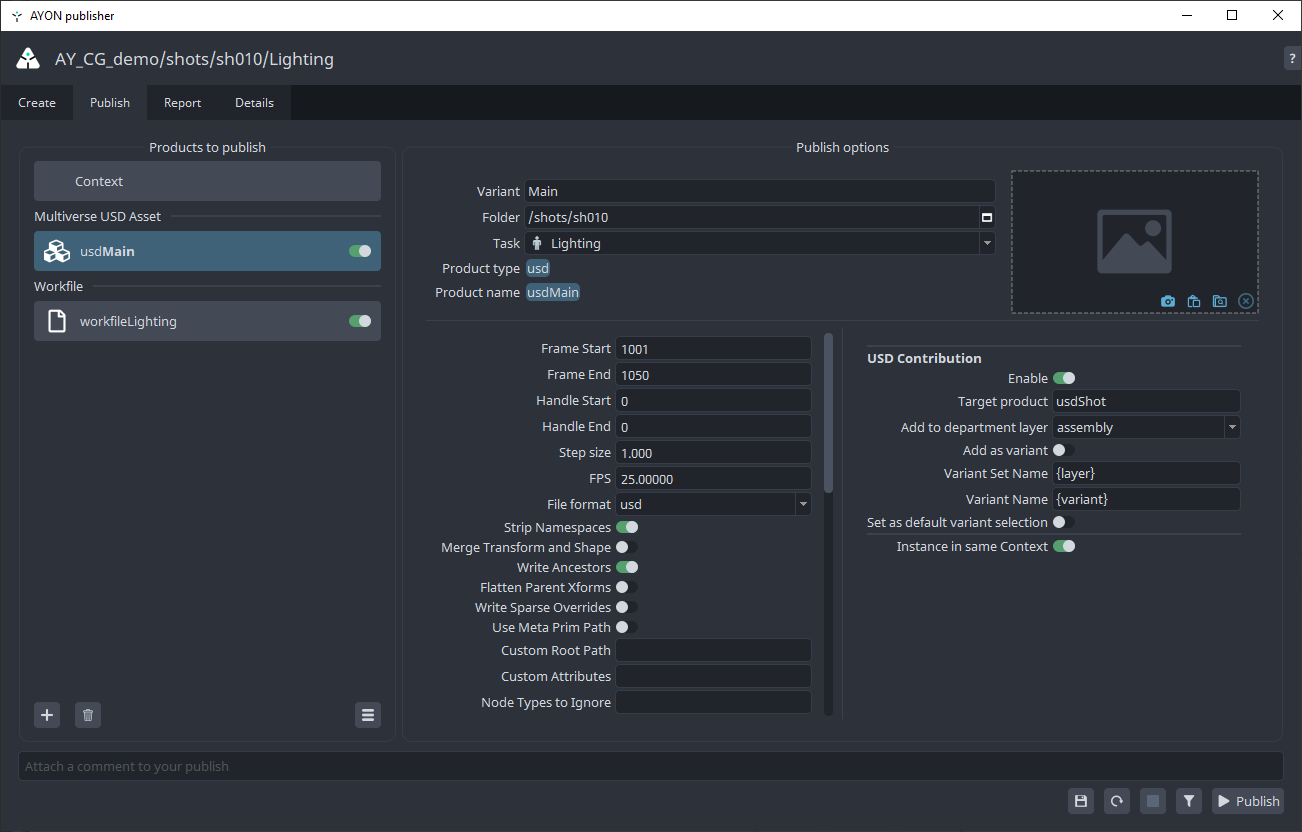This screenshot has height=832, width=1302.
Task: Disable Strip Namespaces switch
Action: click(627, 527)
